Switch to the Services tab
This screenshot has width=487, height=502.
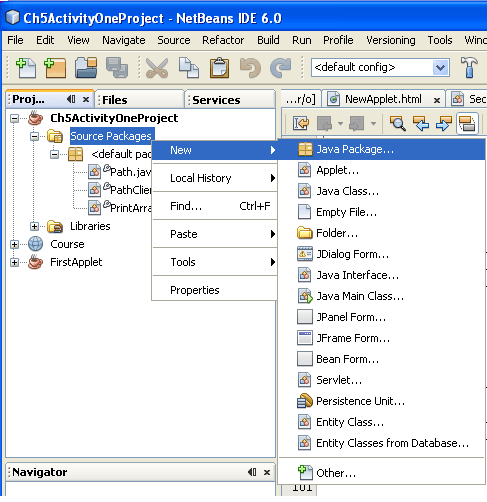coord(230,100)
